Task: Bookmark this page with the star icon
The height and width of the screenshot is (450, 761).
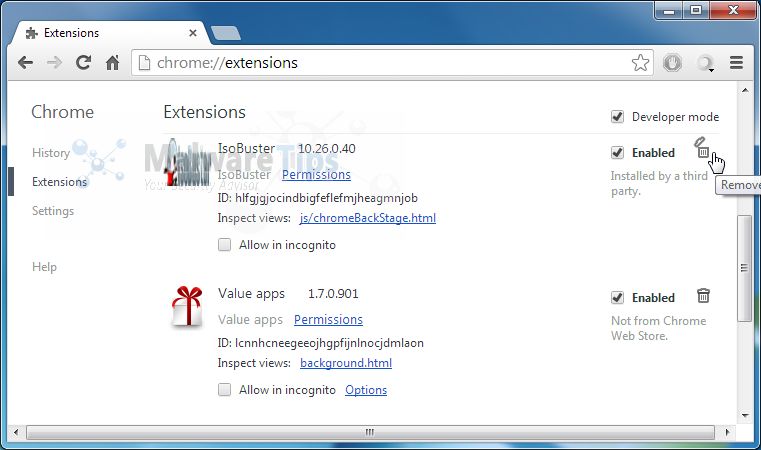Action: pos(640,63)
